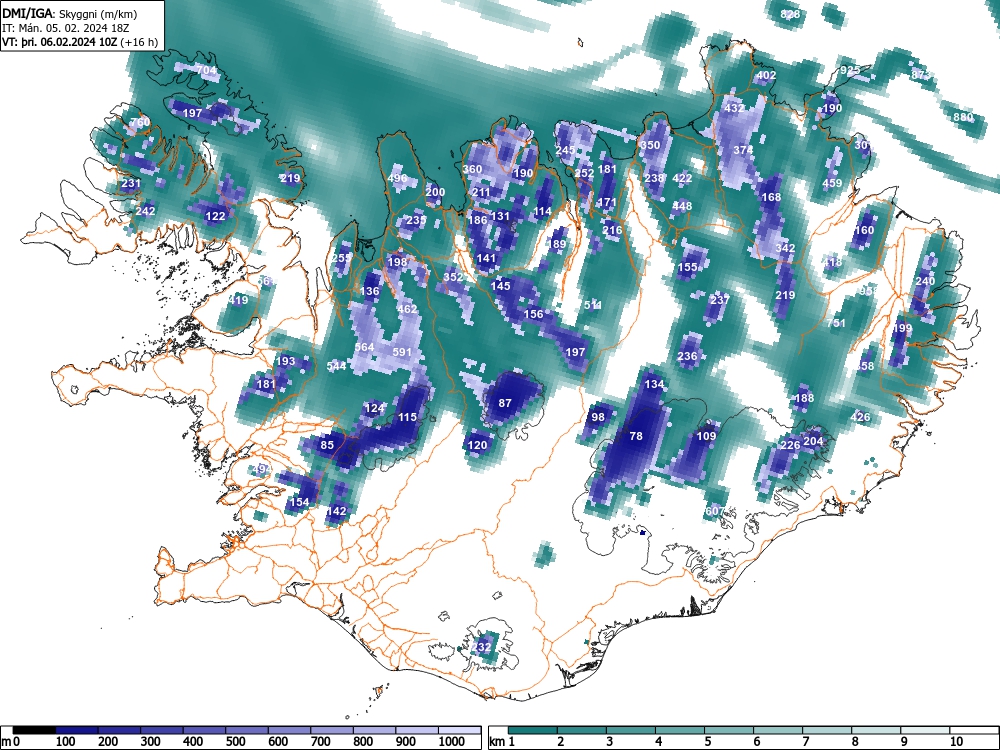Screen dimensions: 1000x750
Task: Select the value 360 on the map
Action: click(x=472, y=169)
